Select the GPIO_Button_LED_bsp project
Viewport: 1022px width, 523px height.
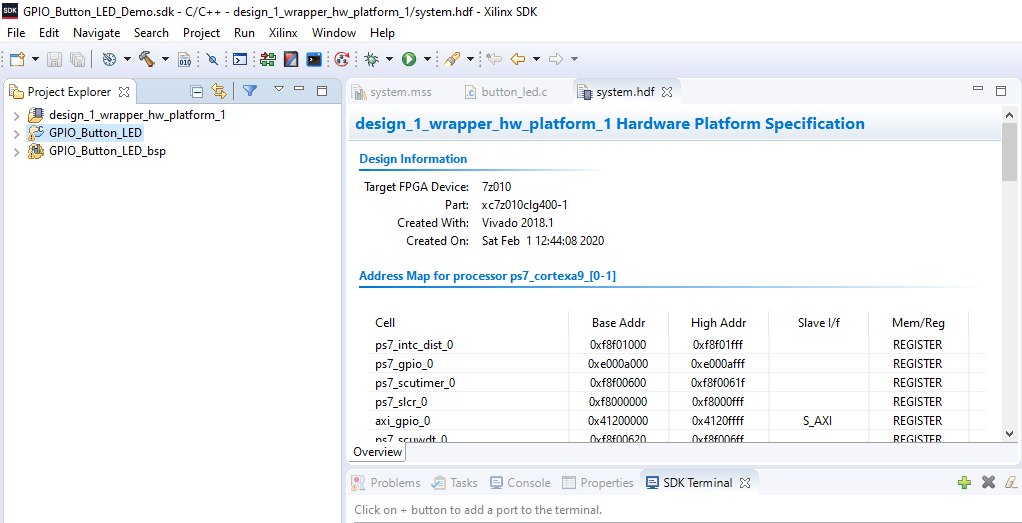click(107, 152)
